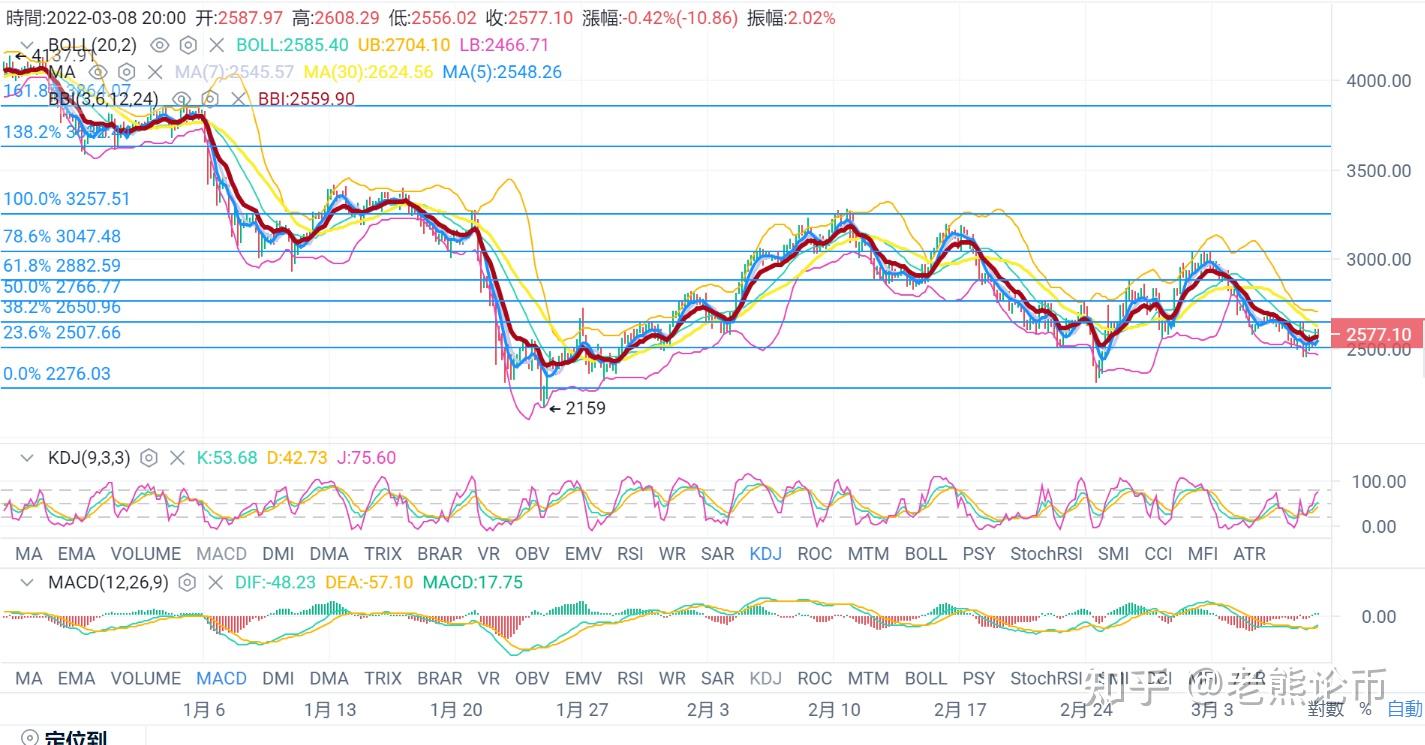Select VOLUME tab below the MACD chart
Screen dimensions: 1425x745
[146, 678]
